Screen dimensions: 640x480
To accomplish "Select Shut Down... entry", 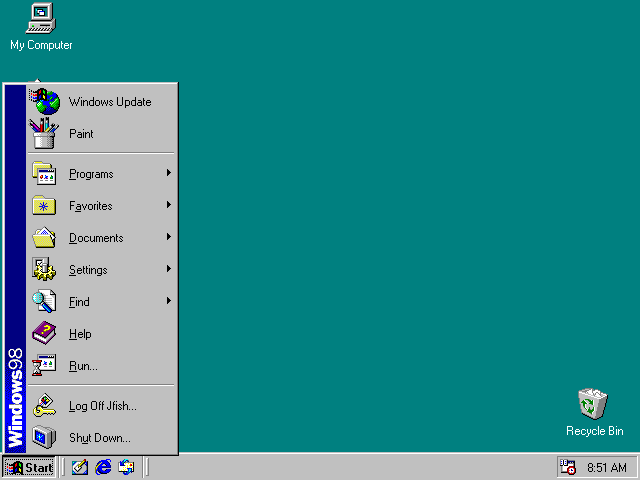I will click(102, 437).
